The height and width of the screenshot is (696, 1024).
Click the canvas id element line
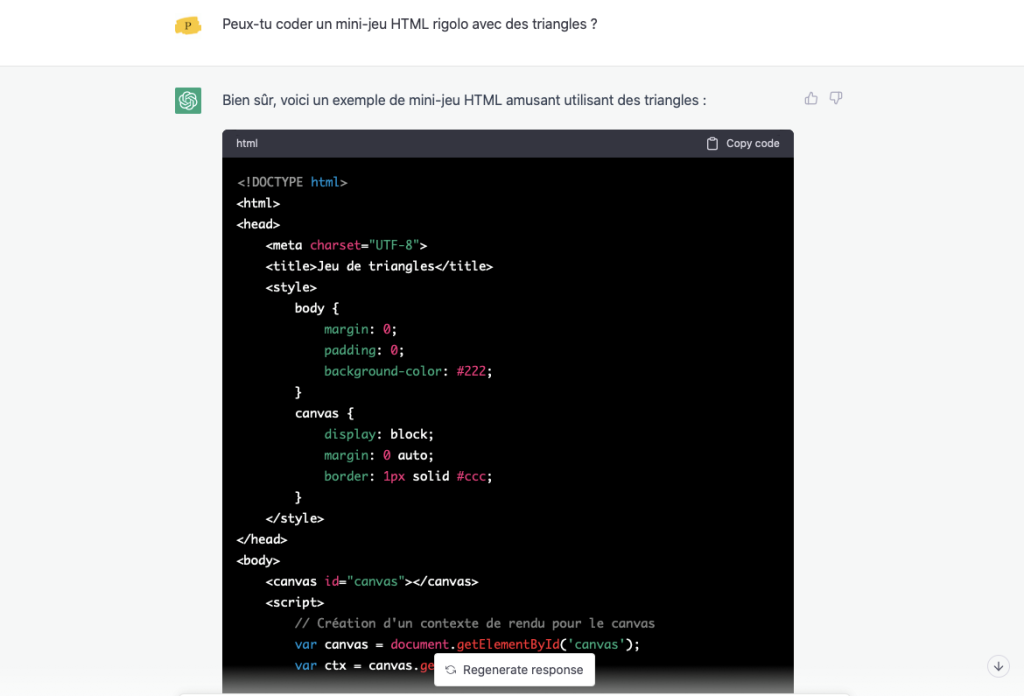point(372,582)
